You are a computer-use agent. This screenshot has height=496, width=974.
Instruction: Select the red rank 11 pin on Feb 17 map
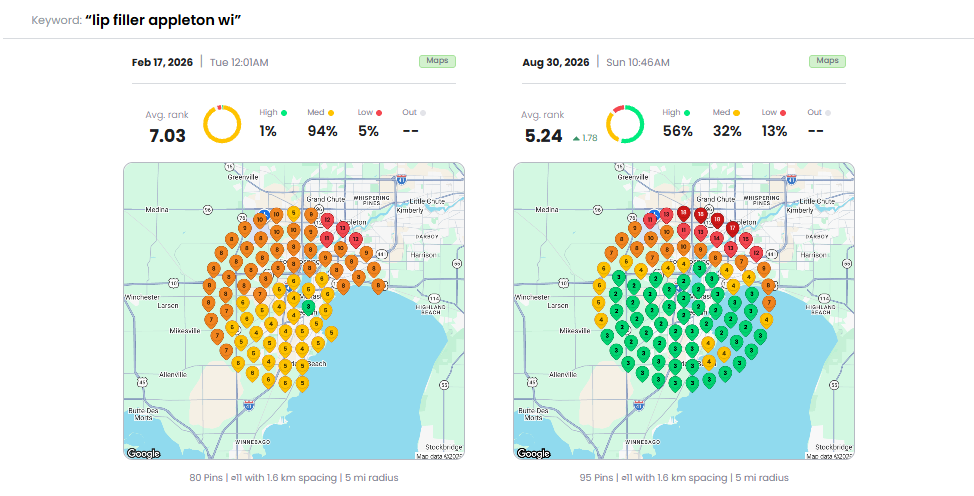(327, 238)
